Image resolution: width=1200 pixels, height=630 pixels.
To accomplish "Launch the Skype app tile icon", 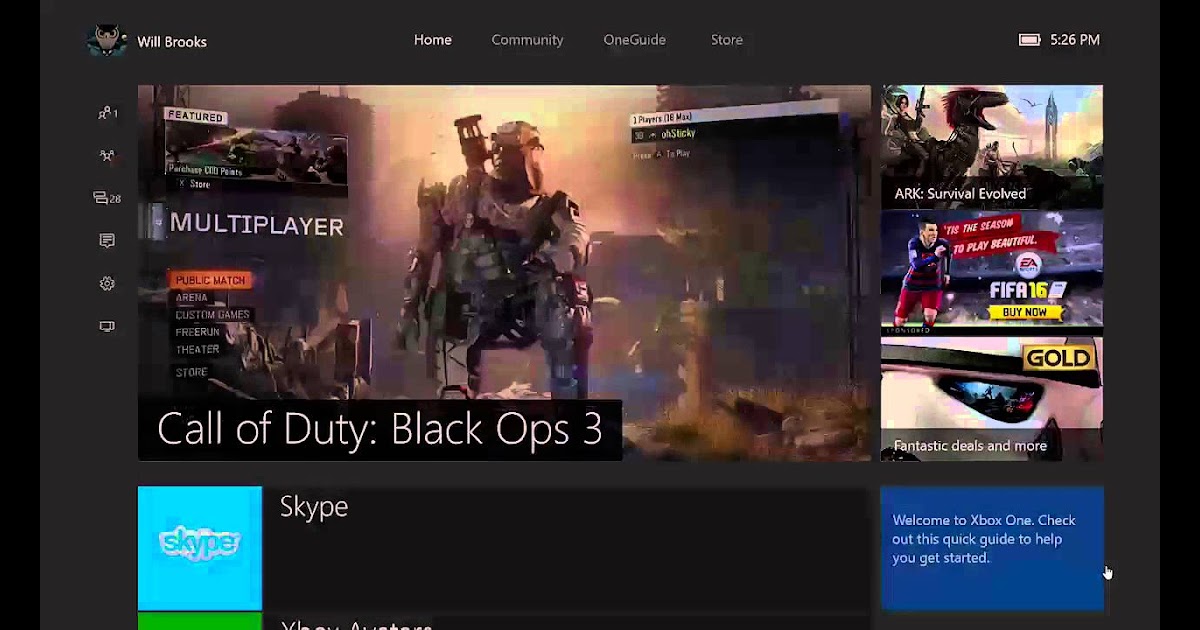I will click(200, 548).
